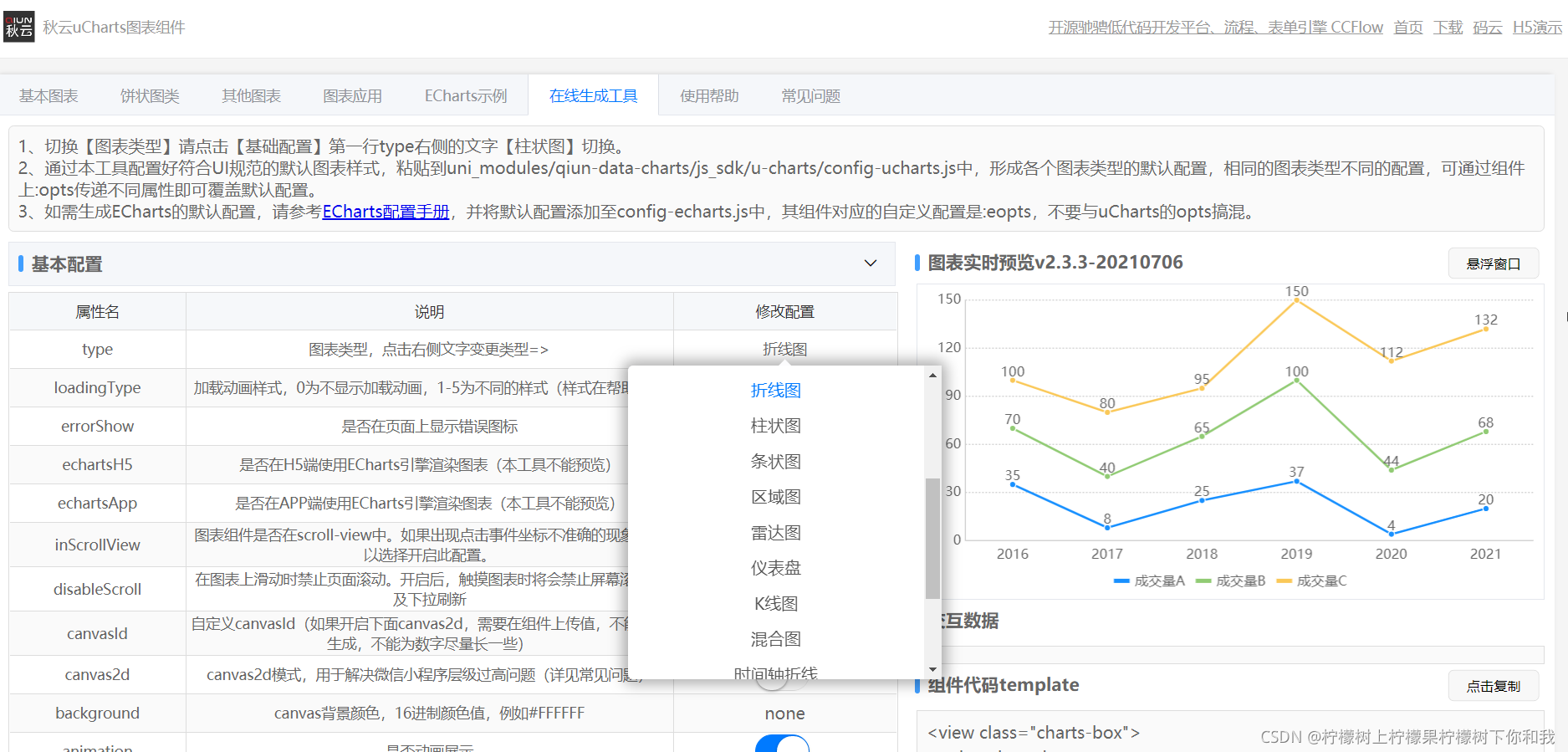
Task: Click the 秋云 uCharts logo icon
Action: [19, 27]
